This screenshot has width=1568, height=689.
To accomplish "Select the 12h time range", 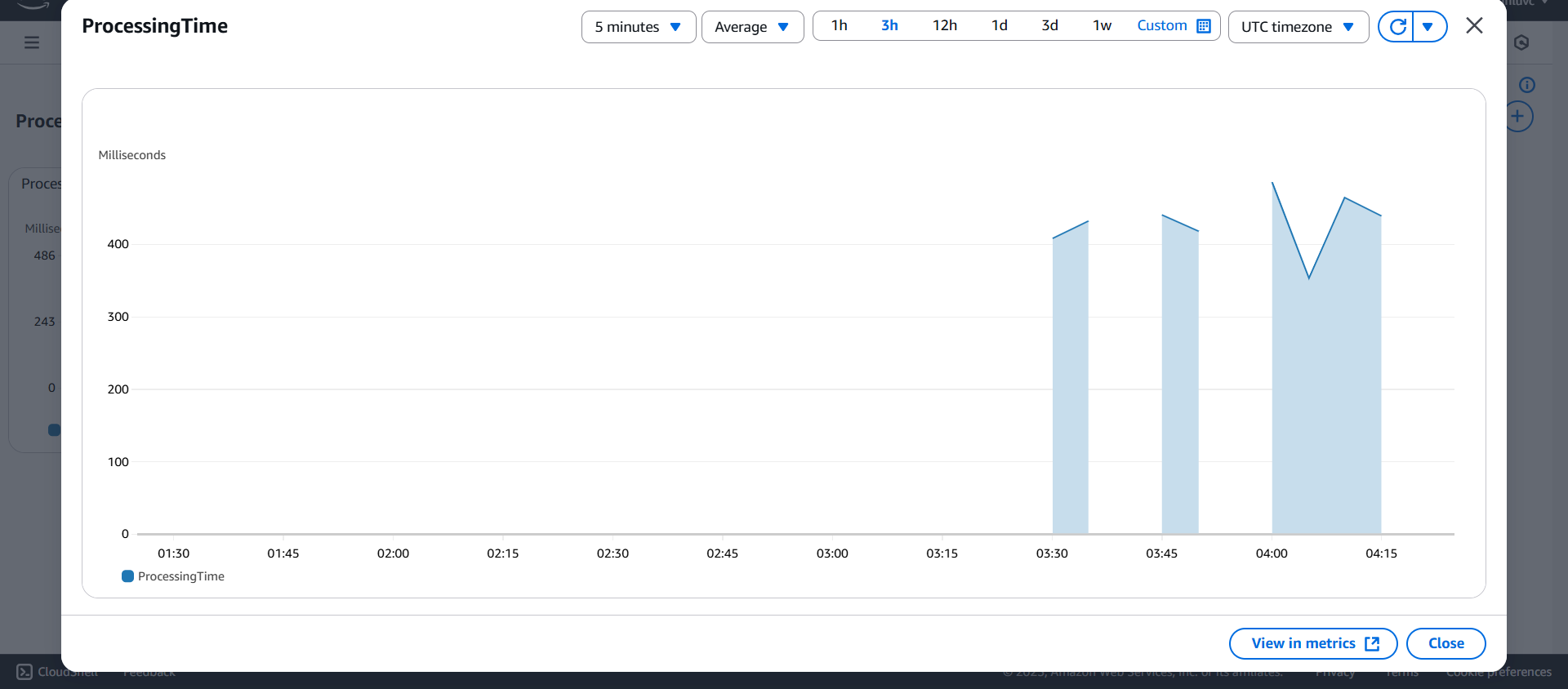I will pos(944,26).
